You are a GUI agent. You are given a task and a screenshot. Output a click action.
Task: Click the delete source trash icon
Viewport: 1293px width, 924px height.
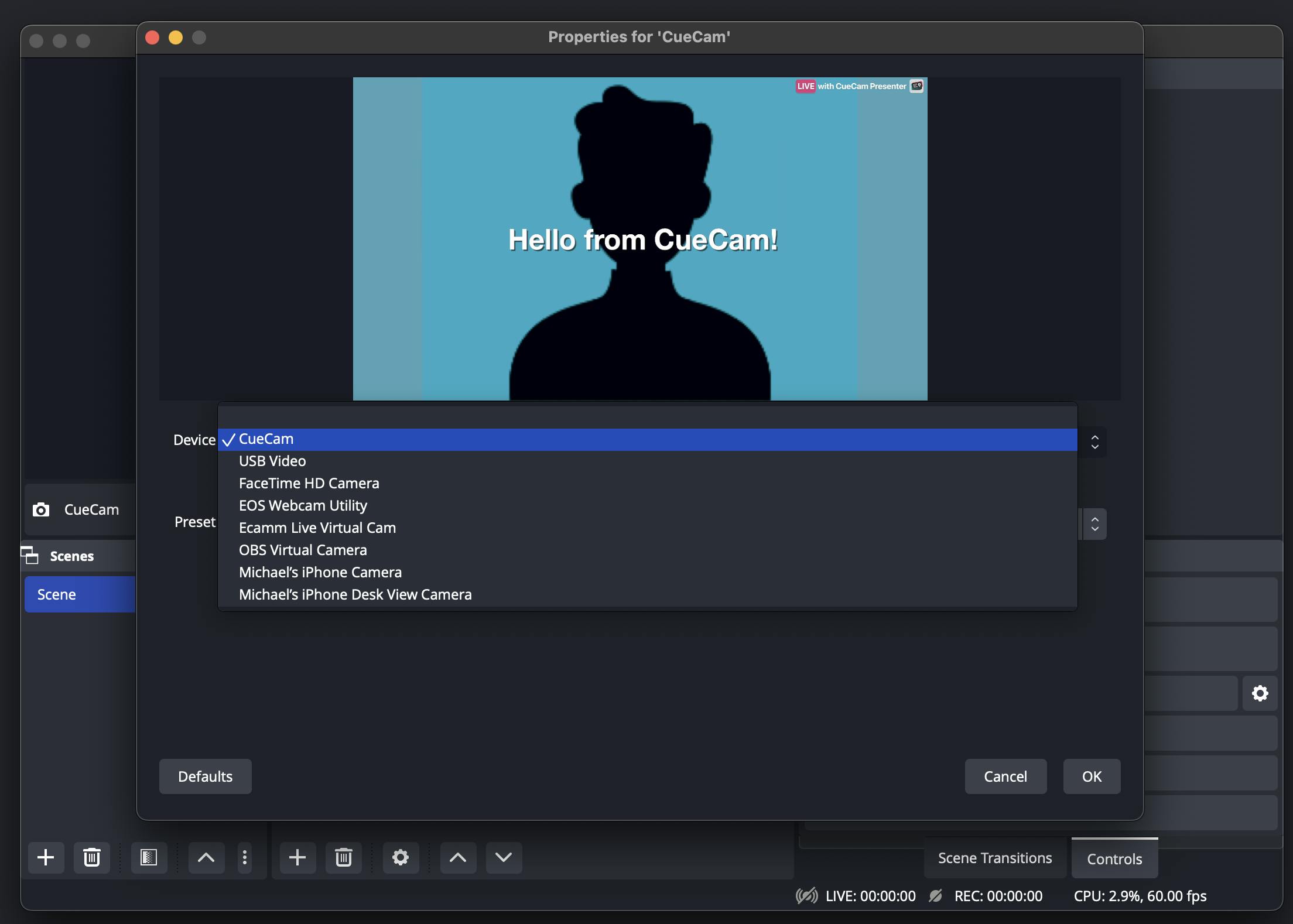344,857
